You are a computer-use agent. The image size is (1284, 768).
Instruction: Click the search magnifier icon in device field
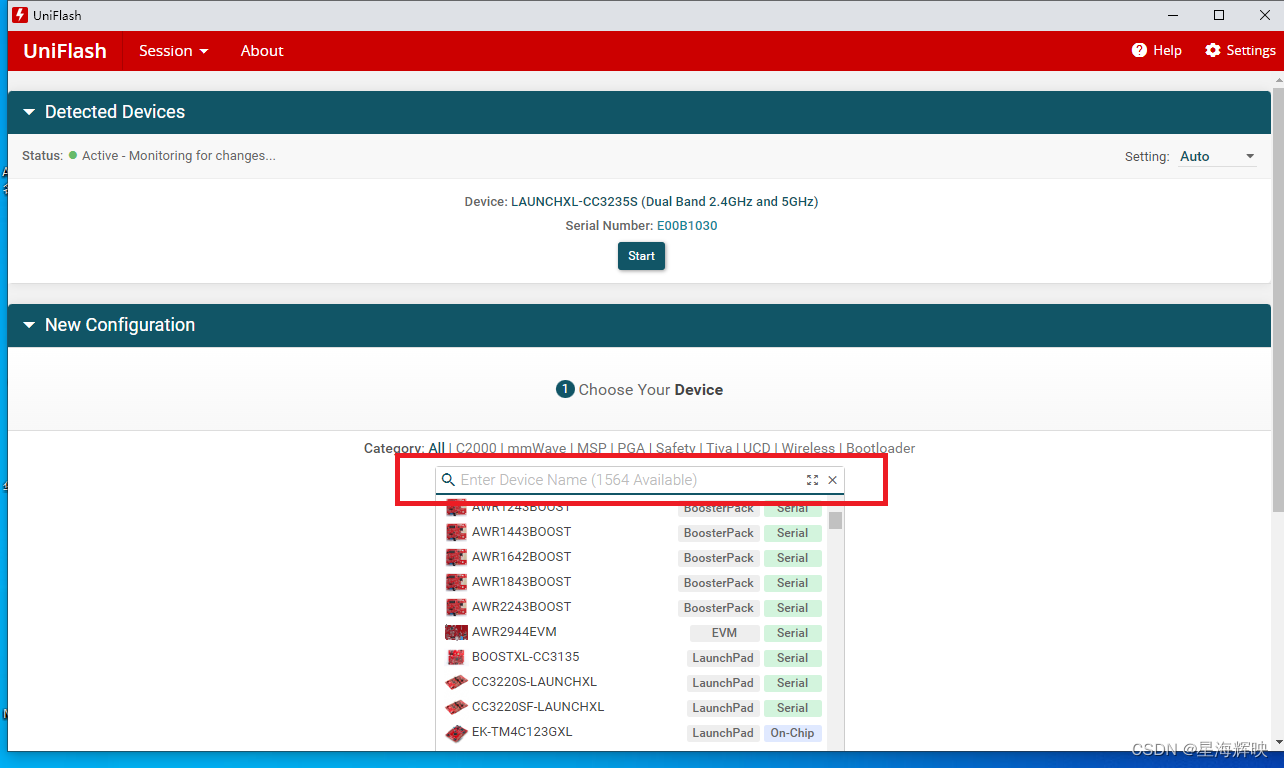tap(448, 480)
